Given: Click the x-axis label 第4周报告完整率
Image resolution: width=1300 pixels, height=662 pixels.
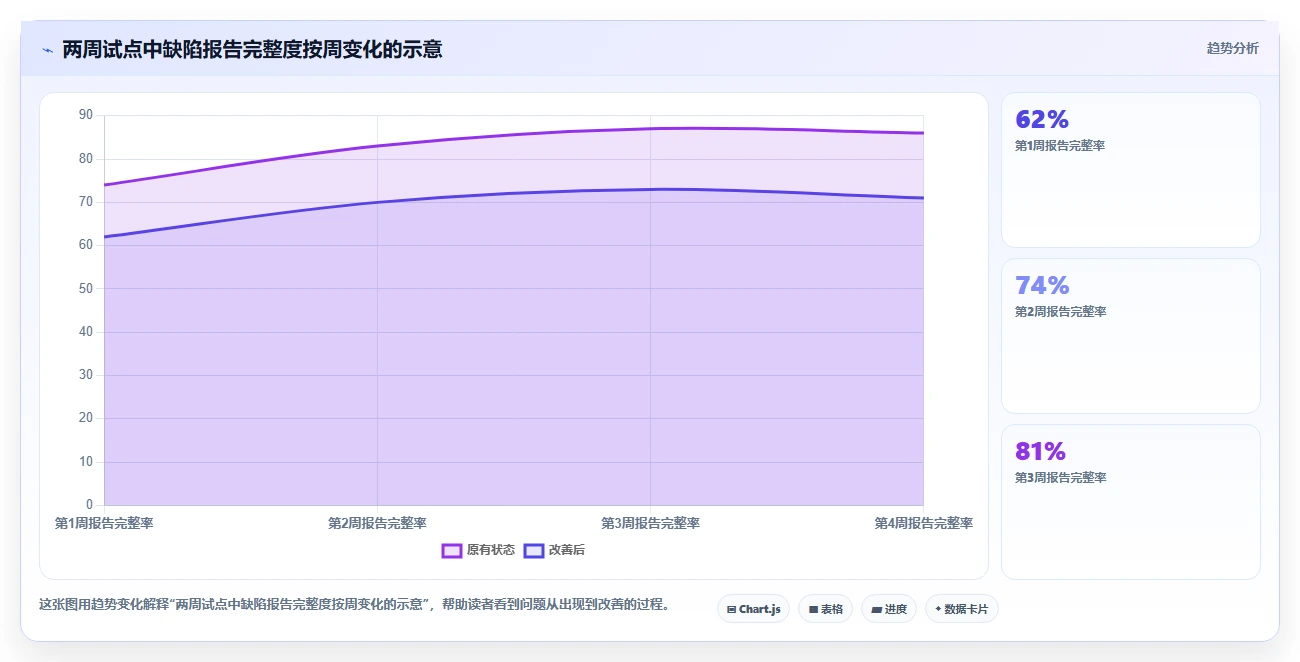Looking at the screenshot, I should tap(923, 523).
